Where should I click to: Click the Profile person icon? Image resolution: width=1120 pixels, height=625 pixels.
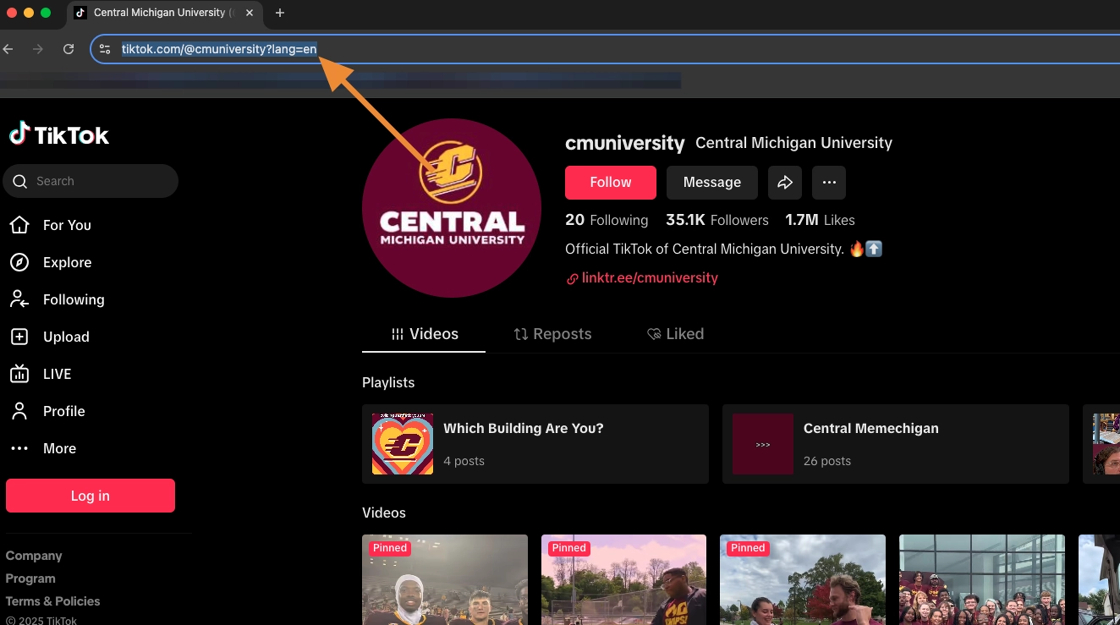pos(19,411)
